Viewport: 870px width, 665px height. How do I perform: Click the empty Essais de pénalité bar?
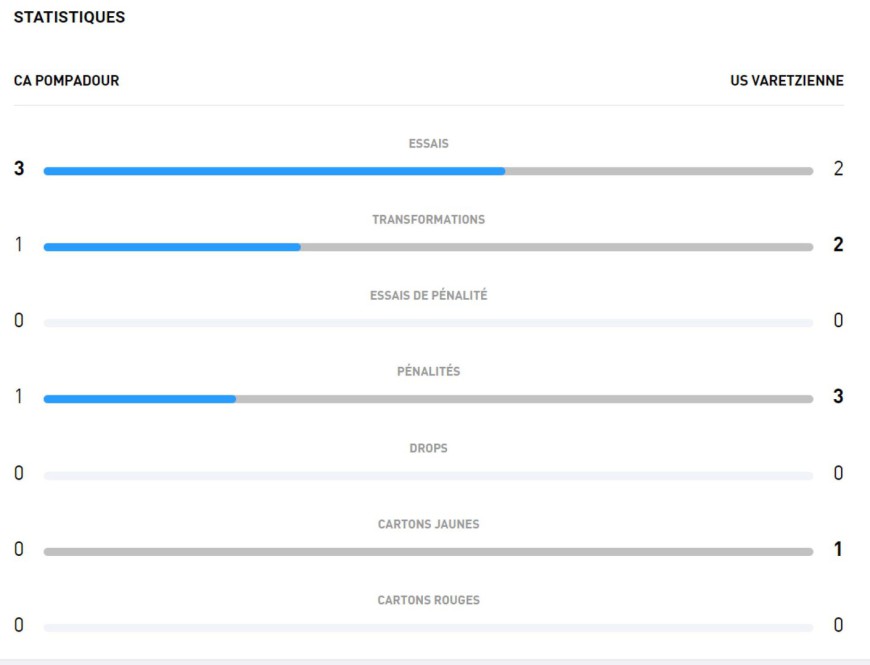428,323
